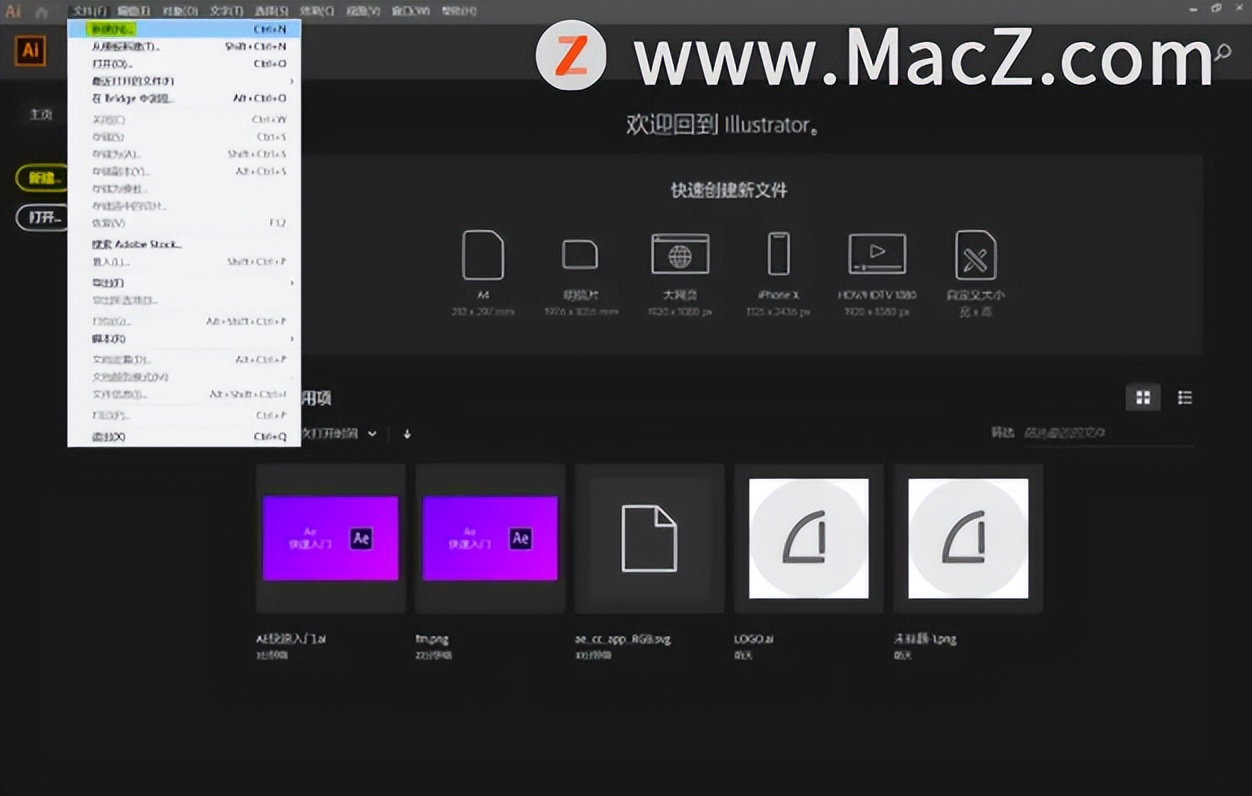Open the LOGO.ai recent file thumbnail

tap(807, 537)
